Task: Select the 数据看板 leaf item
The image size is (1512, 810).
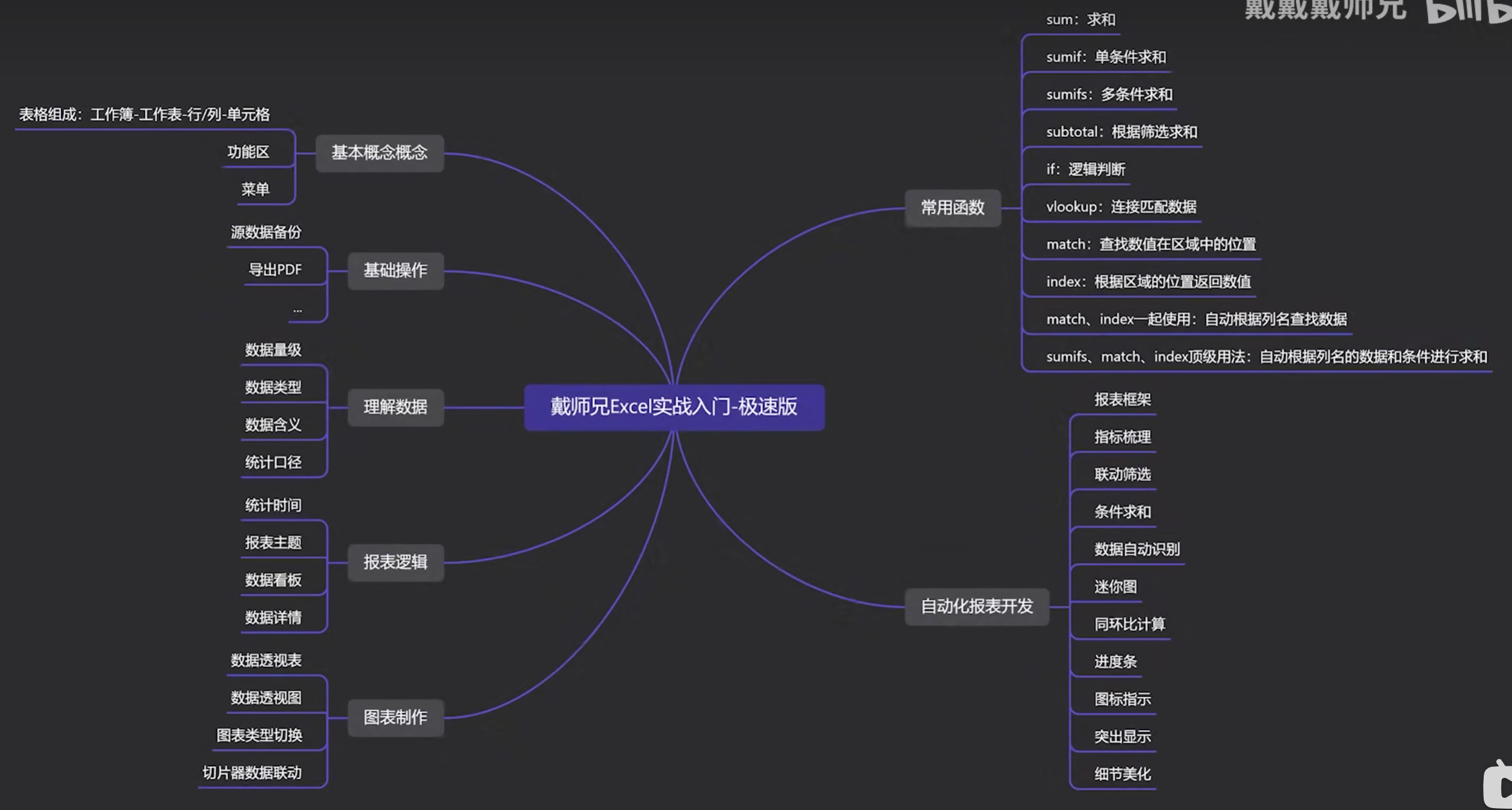Action: [273, 580]
